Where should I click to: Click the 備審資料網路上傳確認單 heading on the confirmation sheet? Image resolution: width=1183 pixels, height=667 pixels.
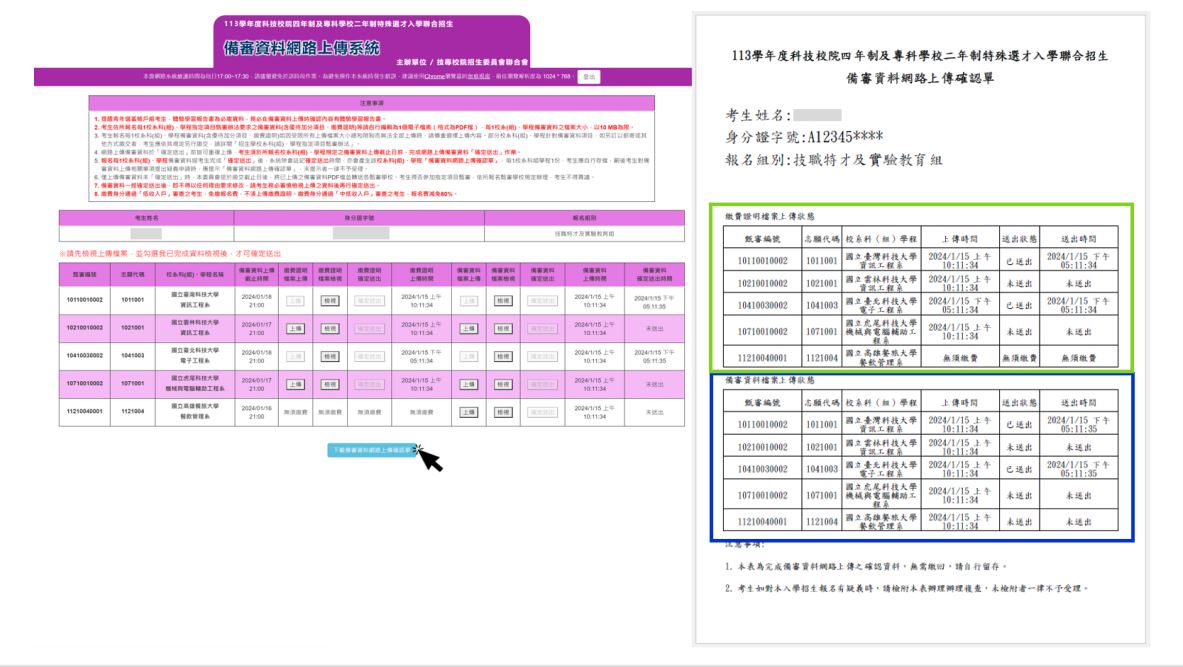pyautogui.click(x=920, y=78)
